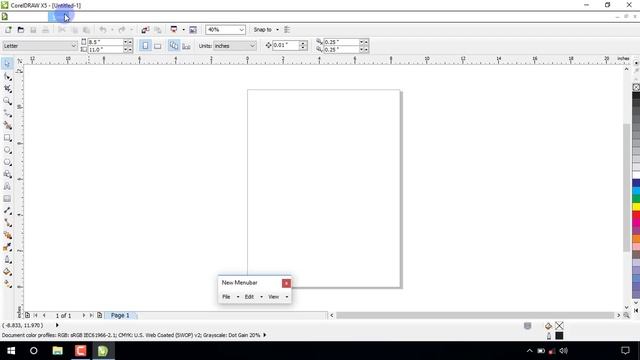The width and height of the screenshot is (640, 360).
Task: Click the page width 8.5" field
Action: [105, 42]
